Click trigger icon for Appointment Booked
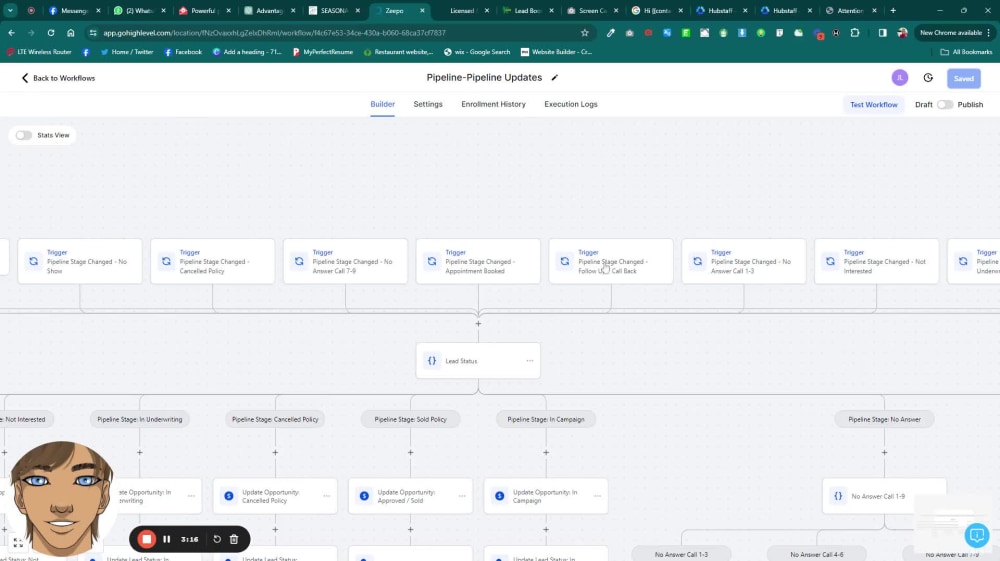 [432, 261]
